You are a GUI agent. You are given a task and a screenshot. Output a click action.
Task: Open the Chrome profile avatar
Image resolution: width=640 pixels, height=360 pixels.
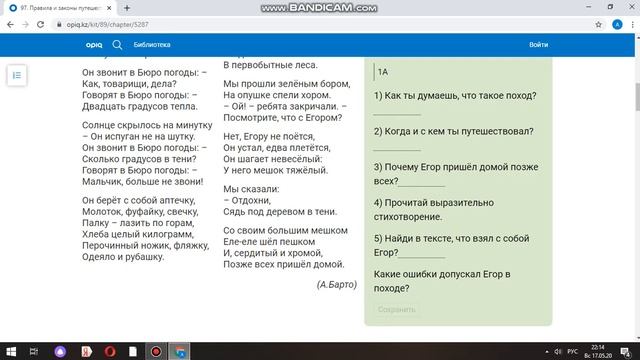pyautogui.click(x=617, y=24)
